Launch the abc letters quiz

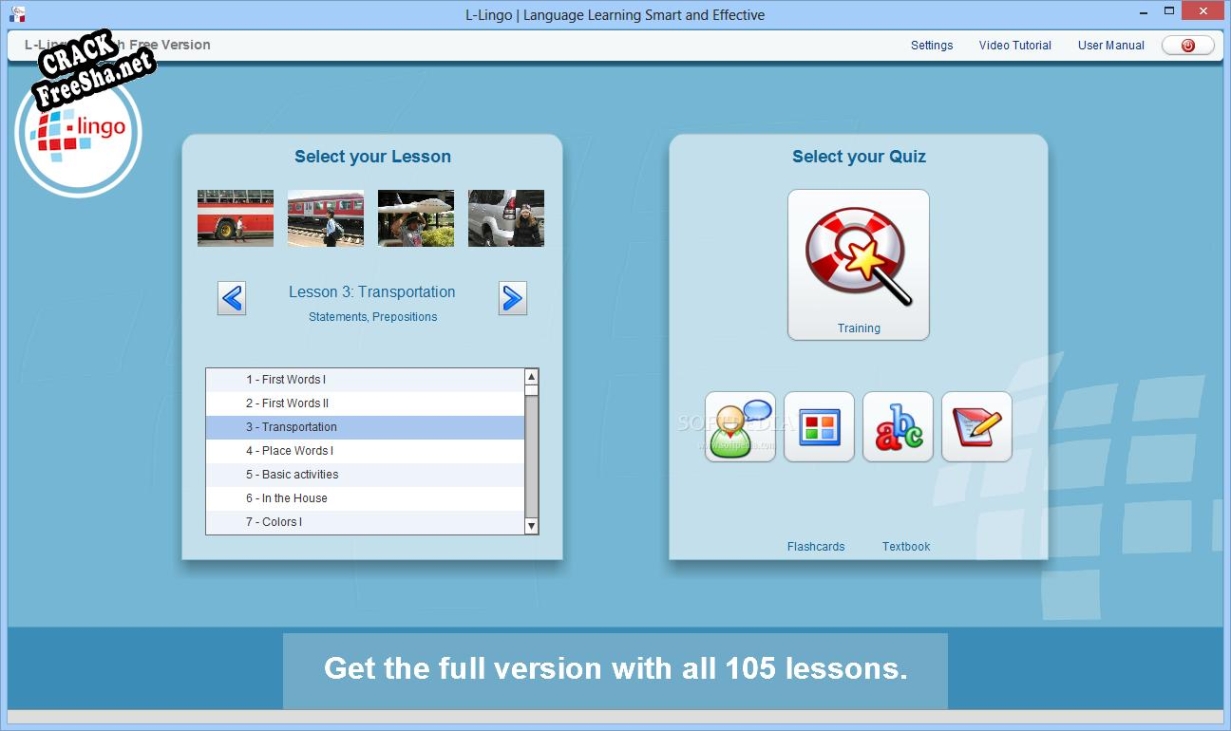(x=898, y=427)
